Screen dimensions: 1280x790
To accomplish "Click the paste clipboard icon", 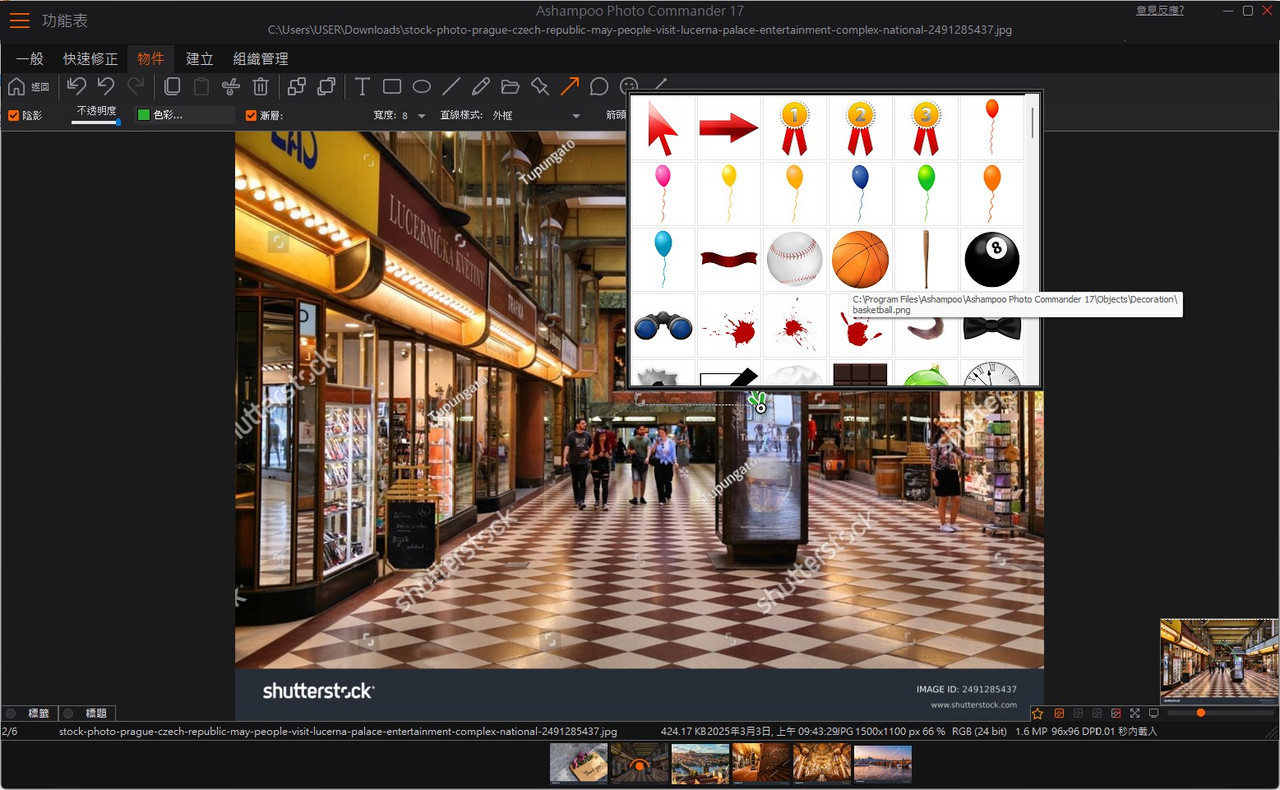I will tap(201, 87).
